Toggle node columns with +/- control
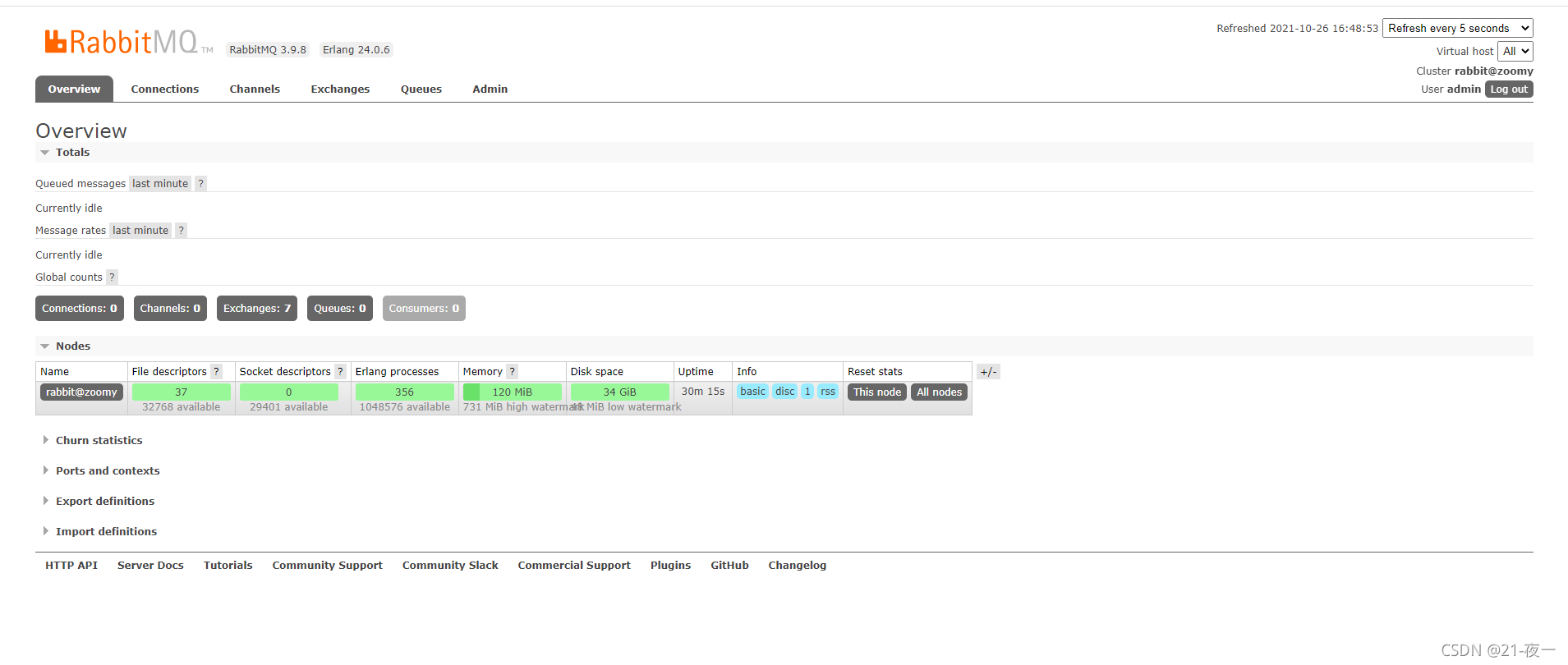The height and width of the screenshot is (665, 1568). pos(988,372)
